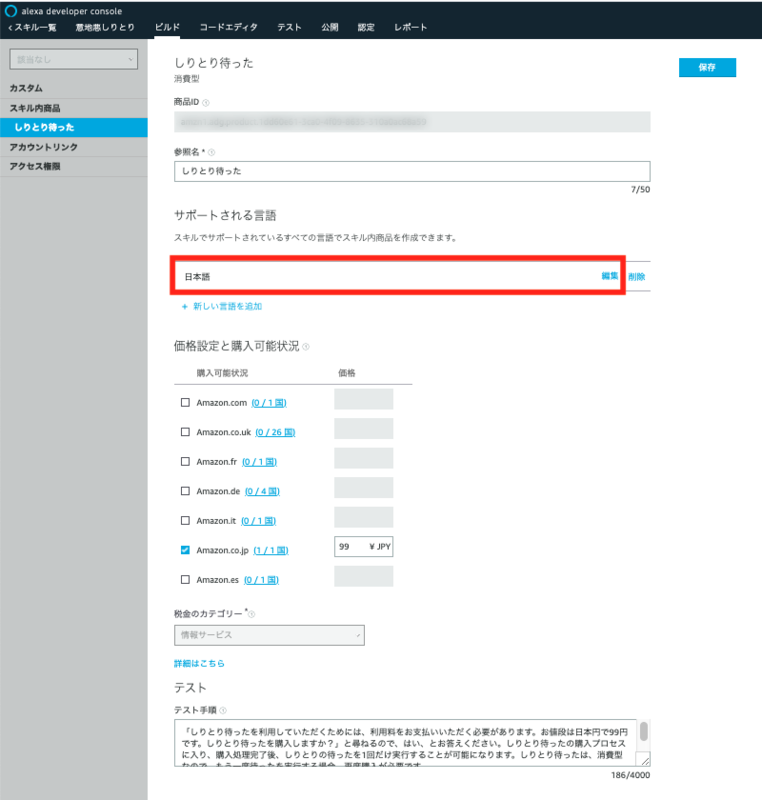Screen dimensions: 762x800
Task: Open the 情報サービス tax category dropdown
Action: 269,635
